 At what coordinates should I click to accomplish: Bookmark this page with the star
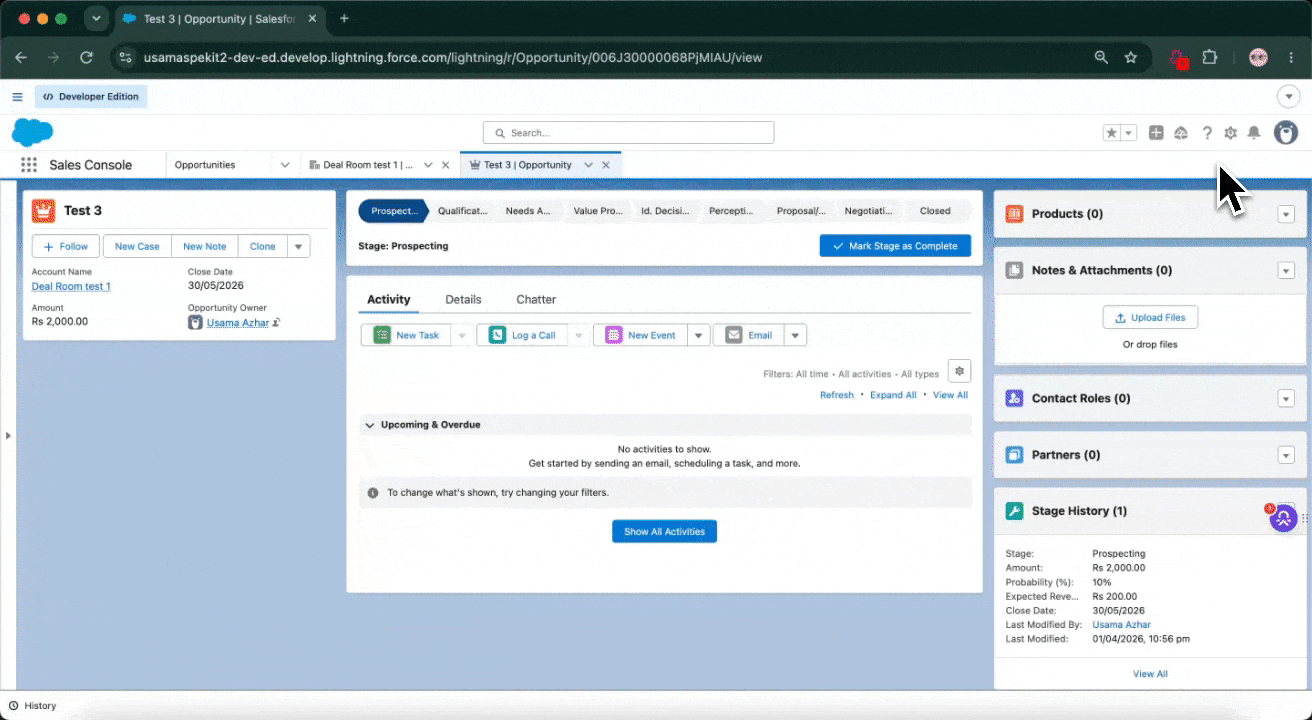click(x=1131, y=57)
